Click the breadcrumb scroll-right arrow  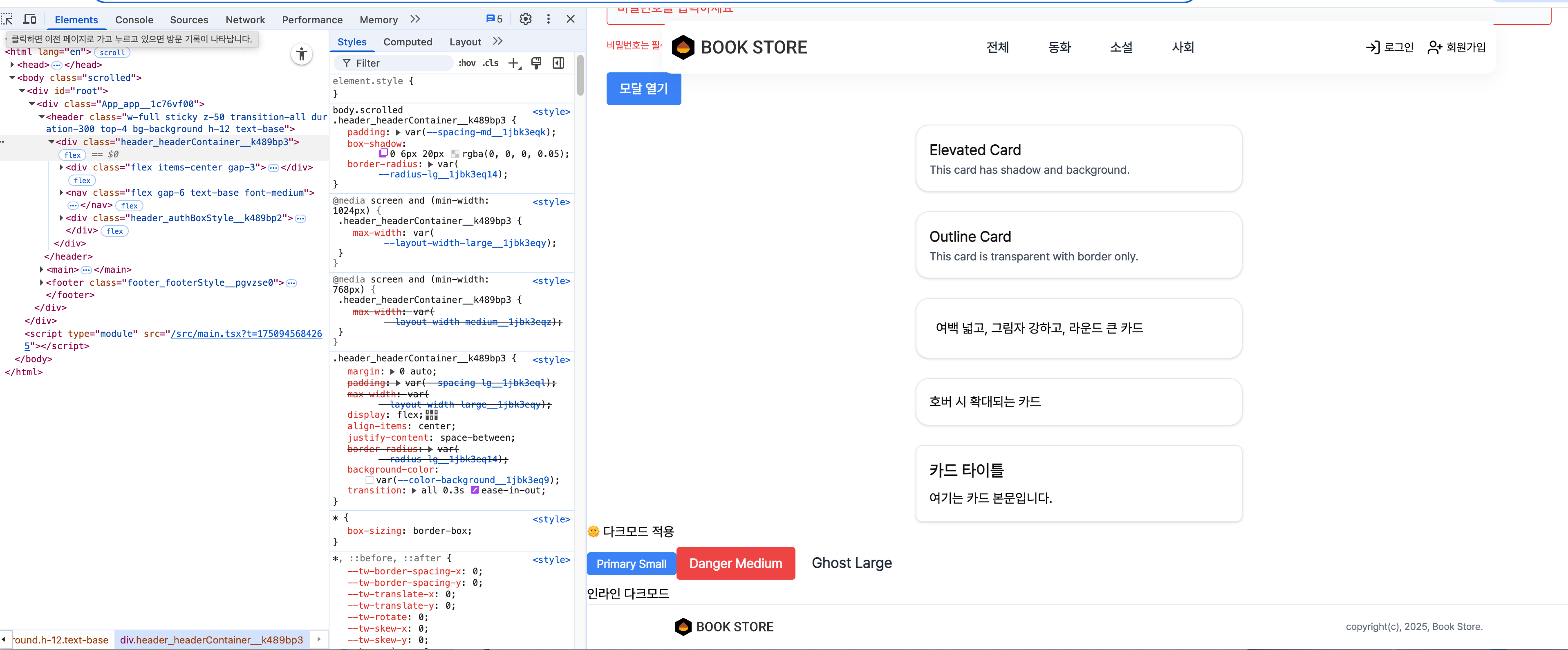[x=318, y=639]
